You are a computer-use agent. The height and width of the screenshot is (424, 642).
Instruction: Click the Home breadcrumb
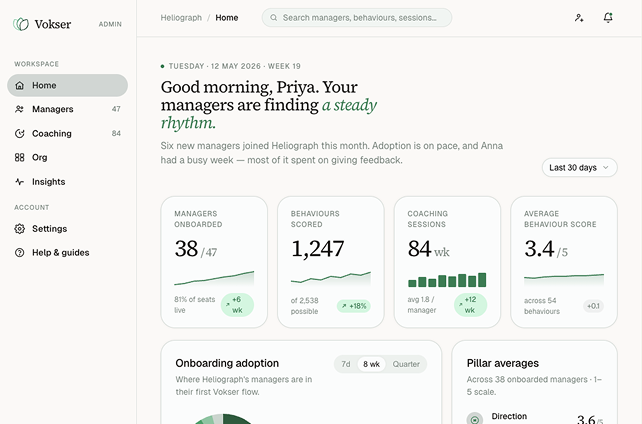point(227,18)
